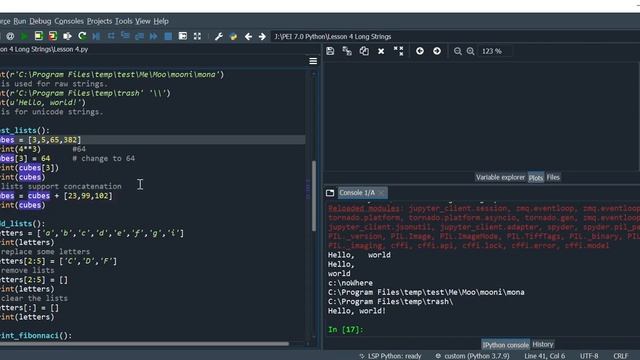Screen dimensions: 640x360
Task: Click the fullscreen mode icon
Action: point(198,36)
